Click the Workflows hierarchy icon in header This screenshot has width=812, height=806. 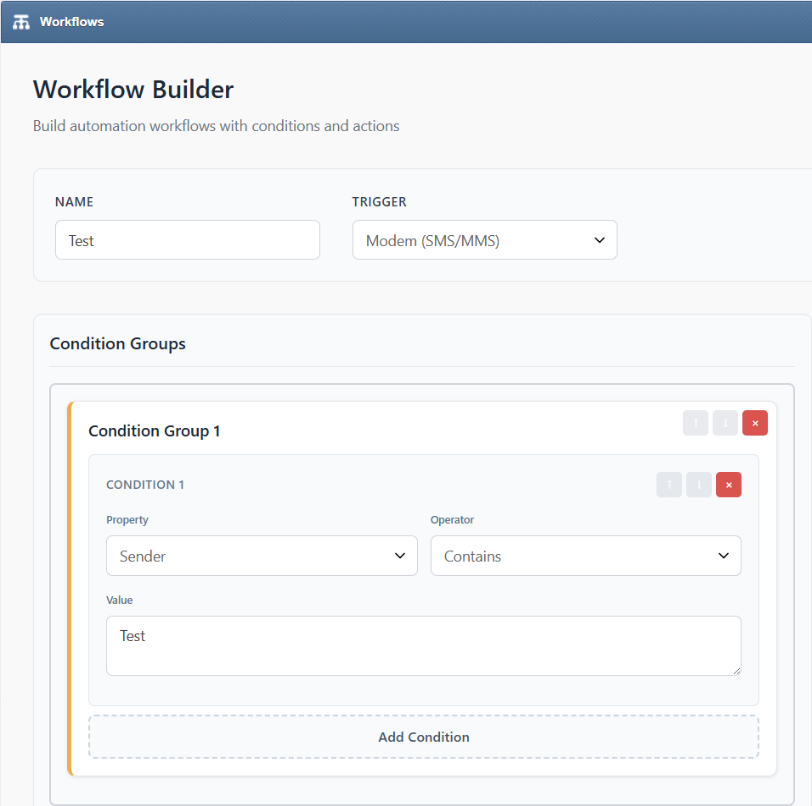pyautogui.click(x=21, y=22)
